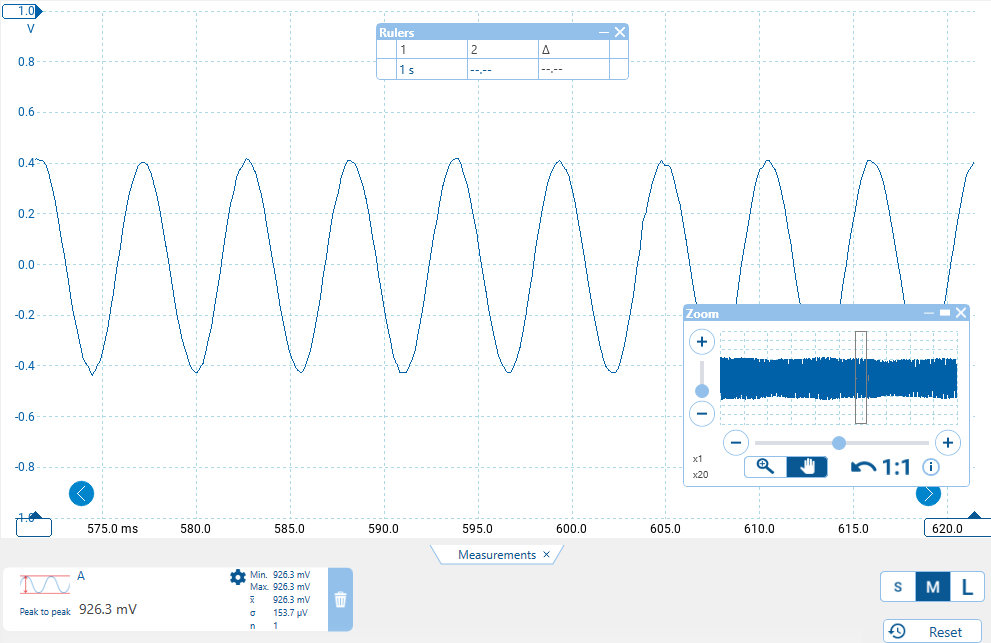Click the Reset measurements button
The image size is (991, 643).
(x=932, y=631)
